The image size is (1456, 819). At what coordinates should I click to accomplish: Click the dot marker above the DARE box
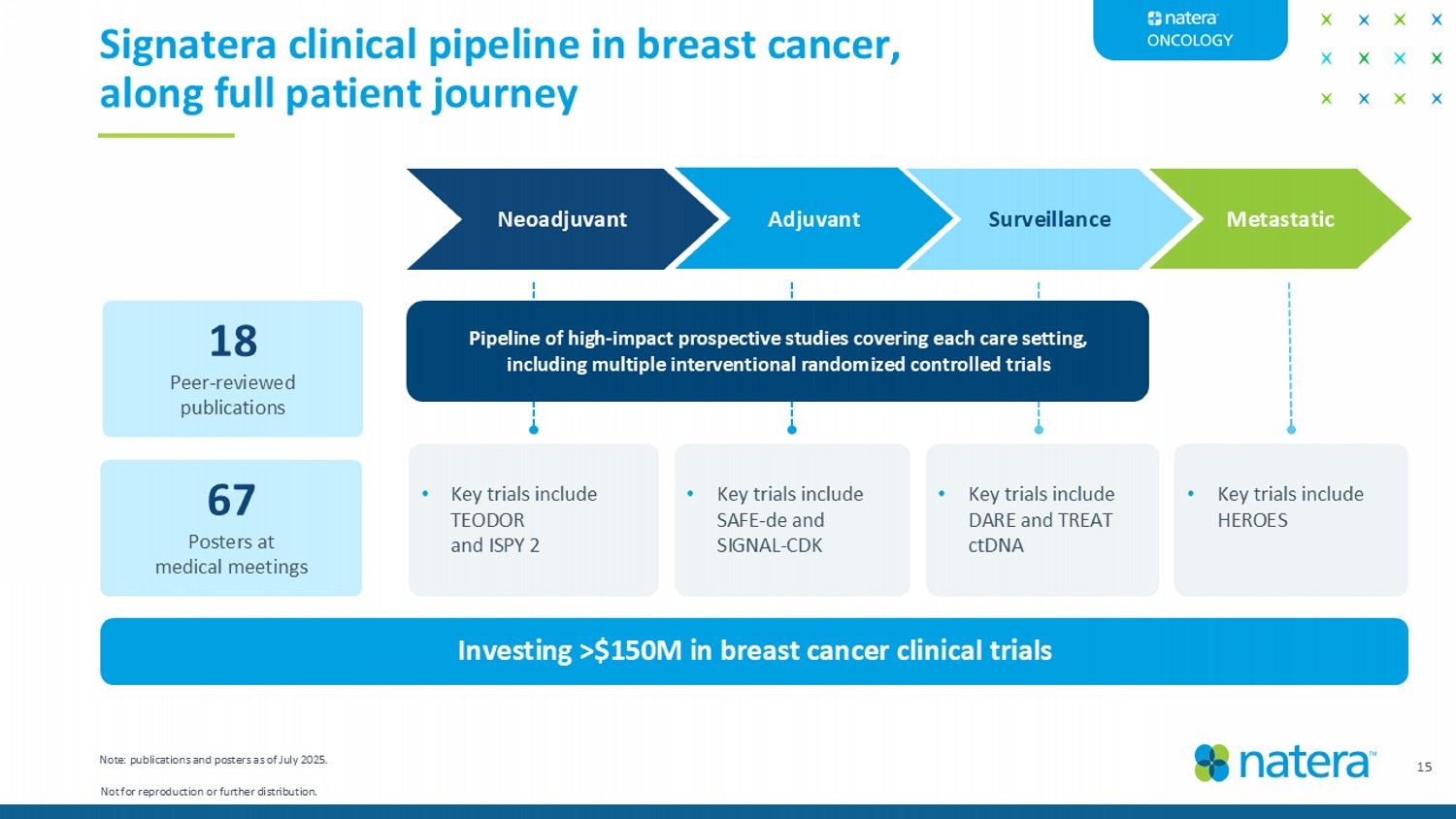click(1039, 429)
